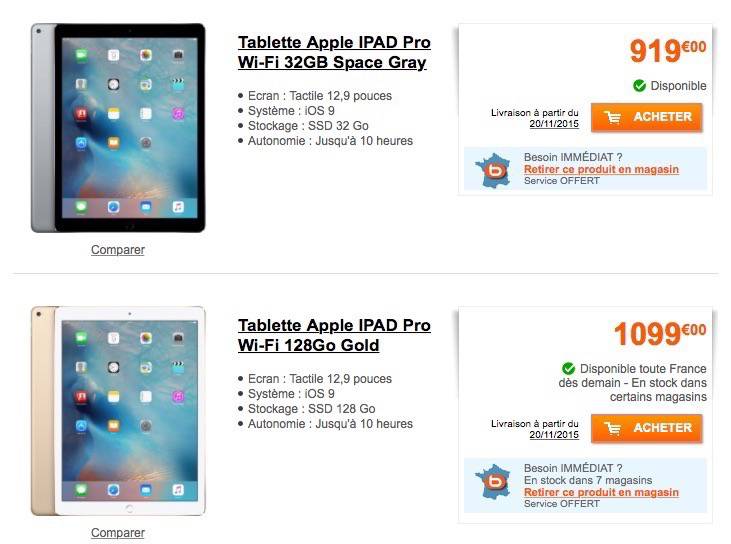Image resolution: width=731 pixels, height=544 pixels.
Task: Buy the 1099€ iPad Pro with ACHETER
Action: point(647,428)
